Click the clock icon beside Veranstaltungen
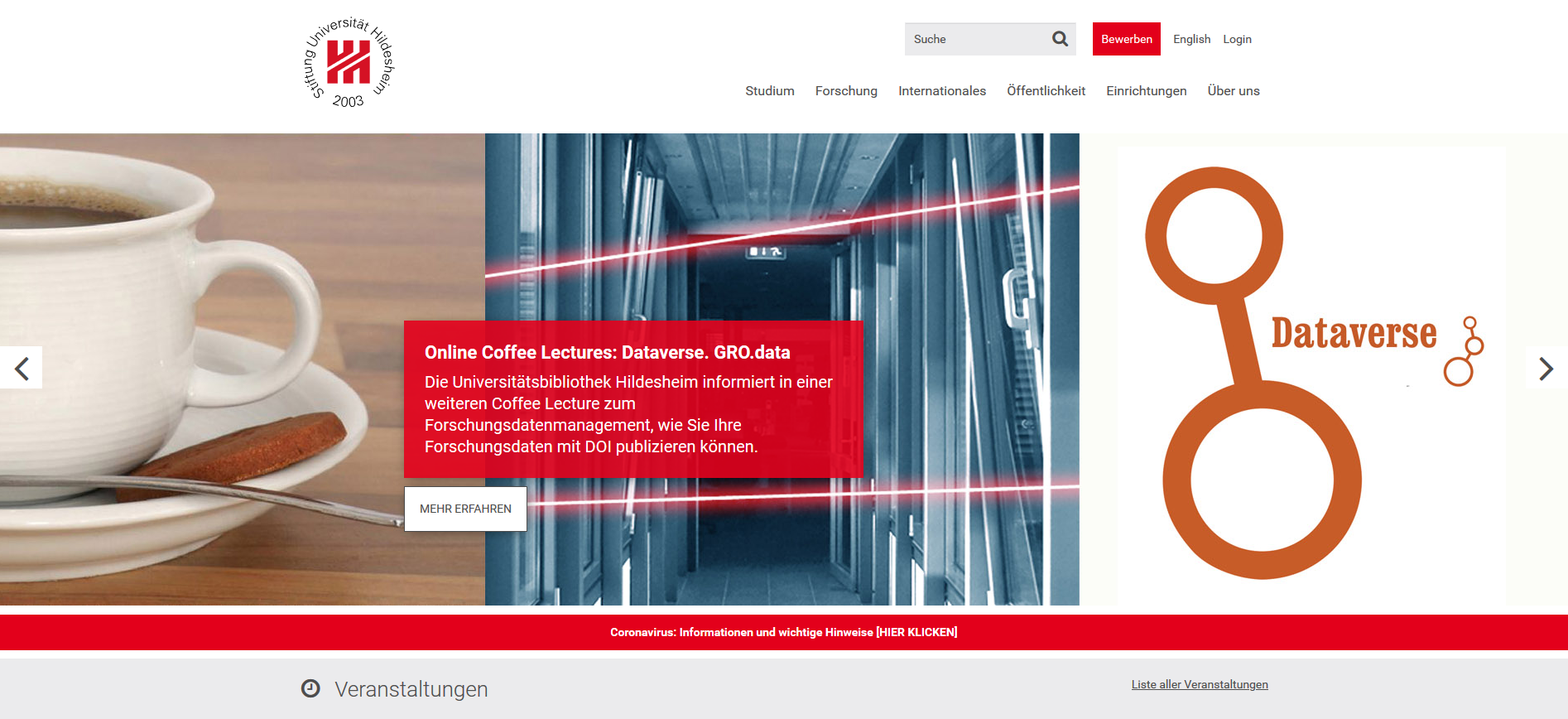The width and height of the screenshot is (1568, 719). [x=310, y=688]
